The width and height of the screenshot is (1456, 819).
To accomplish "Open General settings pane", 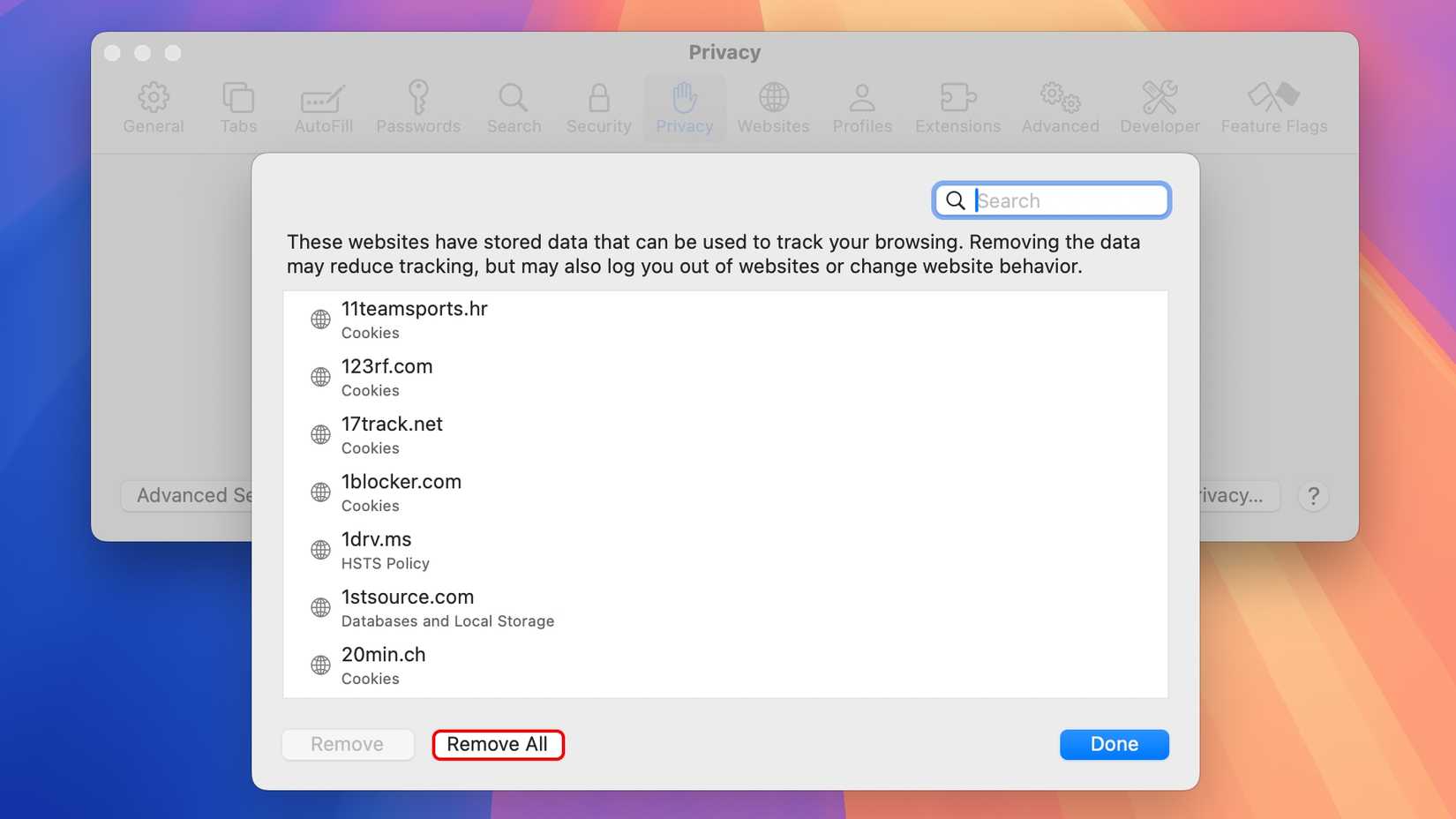I will tap(154, 106).
